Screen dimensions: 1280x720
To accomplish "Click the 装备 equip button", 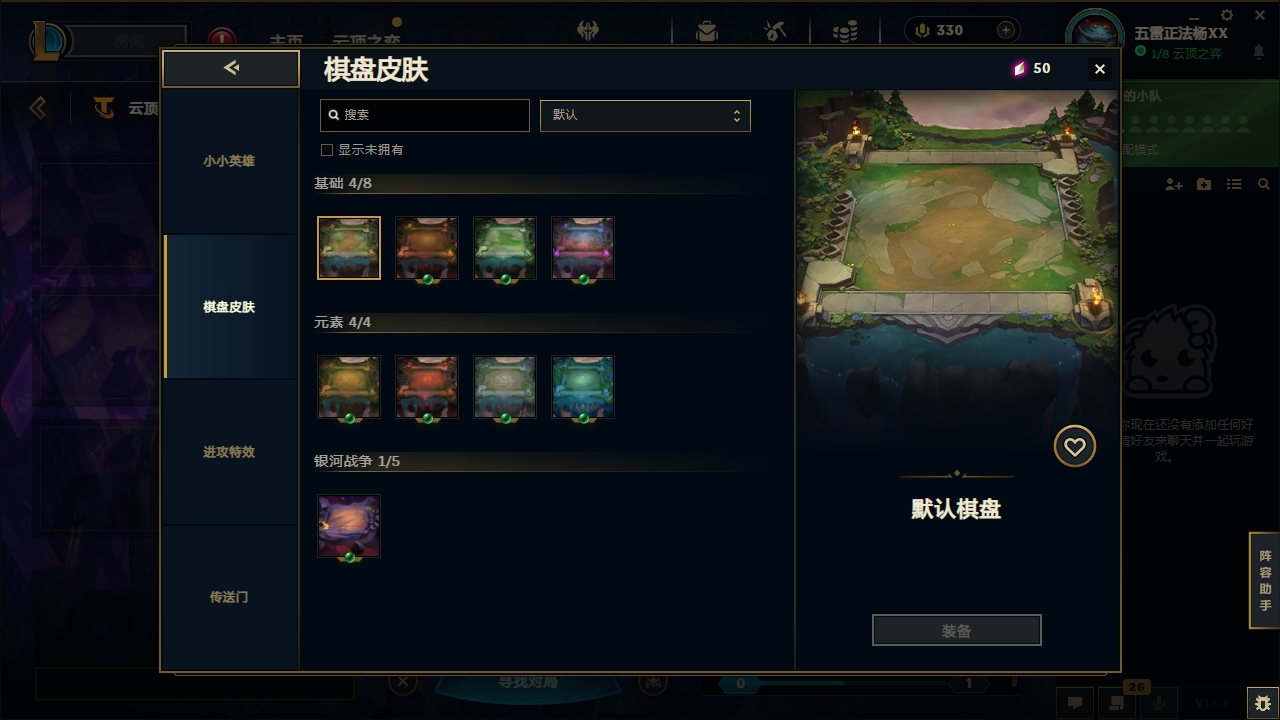I will click(957, 631).
